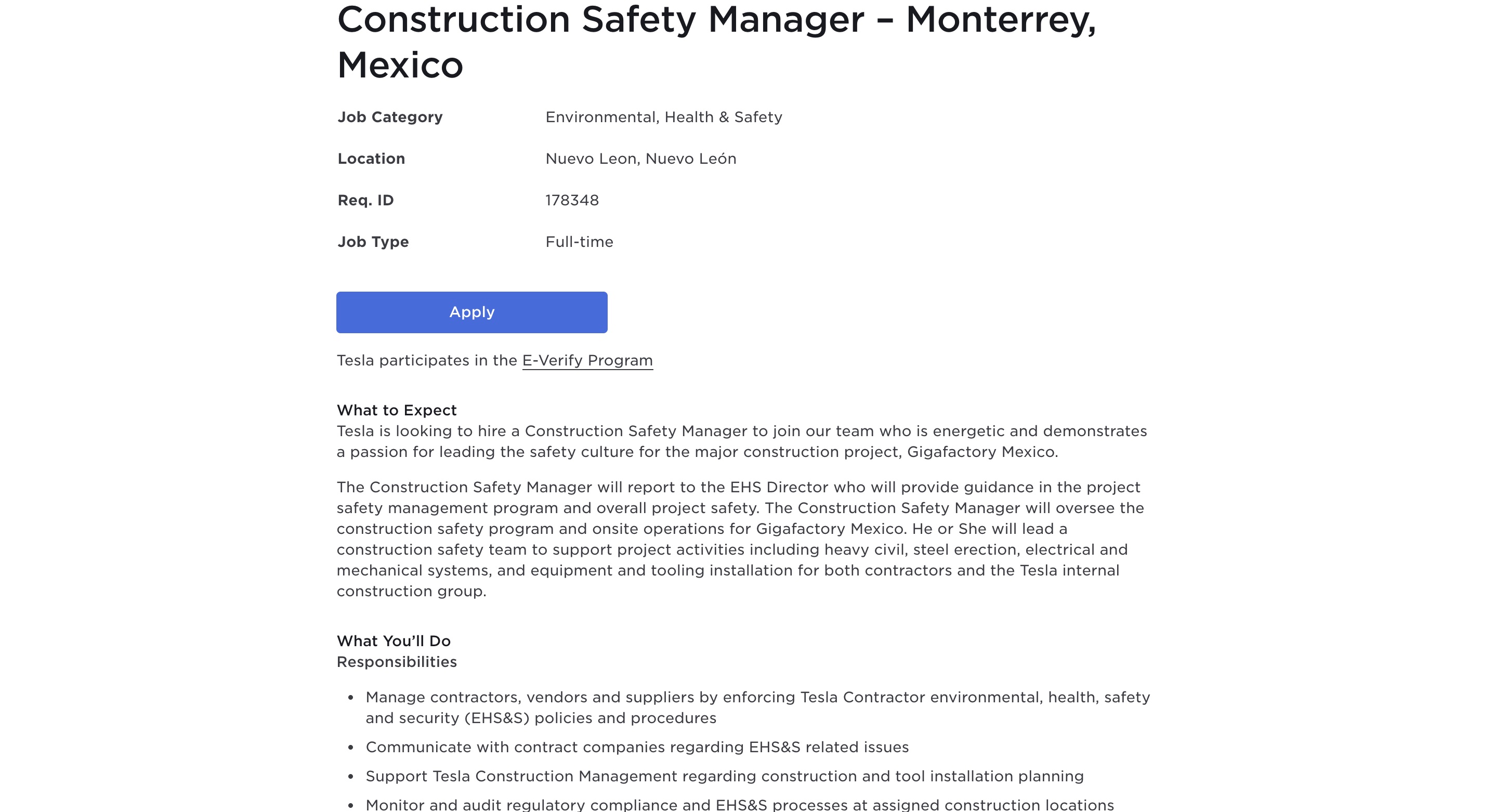Click the paragraph starting Tesla is looking
Image resolution: width=1494 pixels, height=812 pixels.
(x=742, y=441)
